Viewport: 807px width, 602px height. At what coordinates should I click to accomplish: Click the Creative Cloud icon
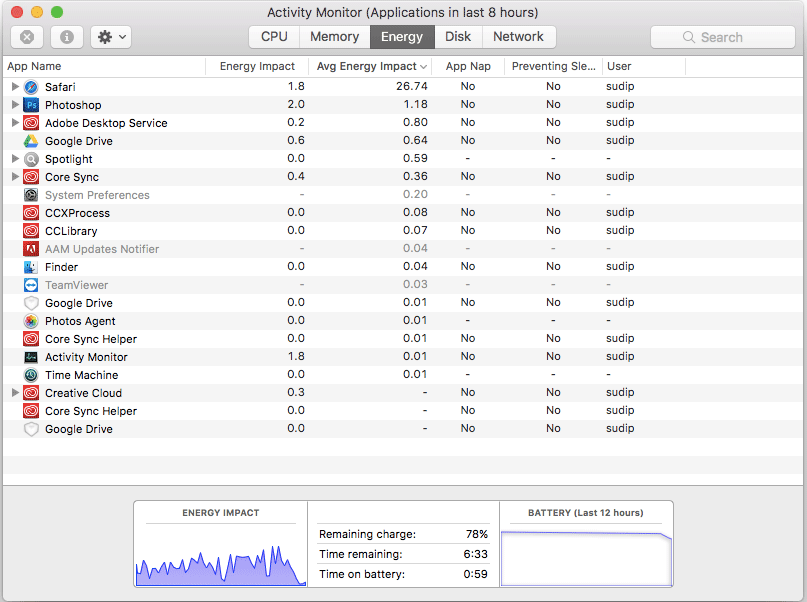click(x=31, y=393)
